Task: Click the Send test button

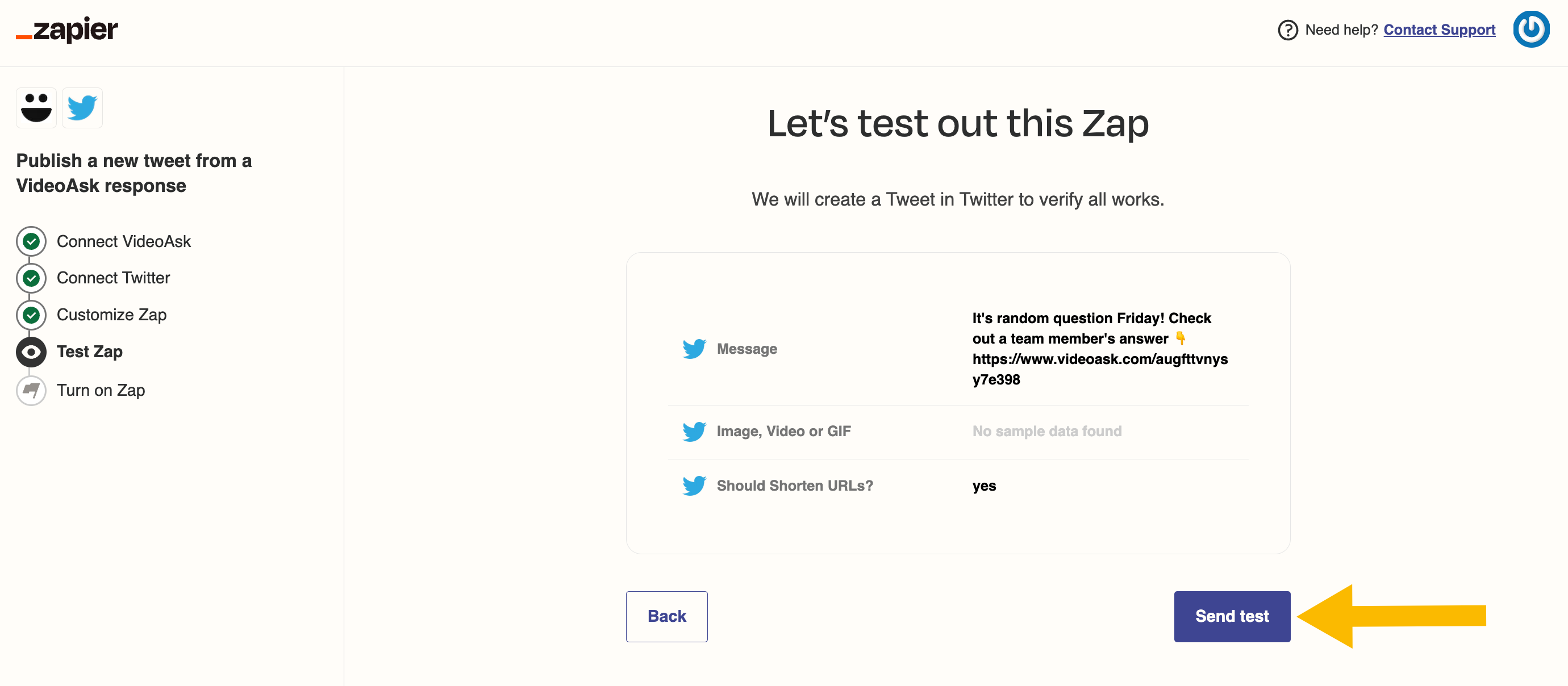Action: pos(1232,616)
